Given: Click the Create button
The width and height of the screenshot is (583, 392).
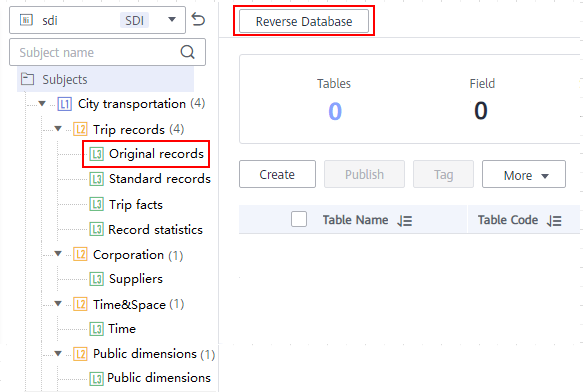Looking at the screenshot, I should [x=277, y=174].
